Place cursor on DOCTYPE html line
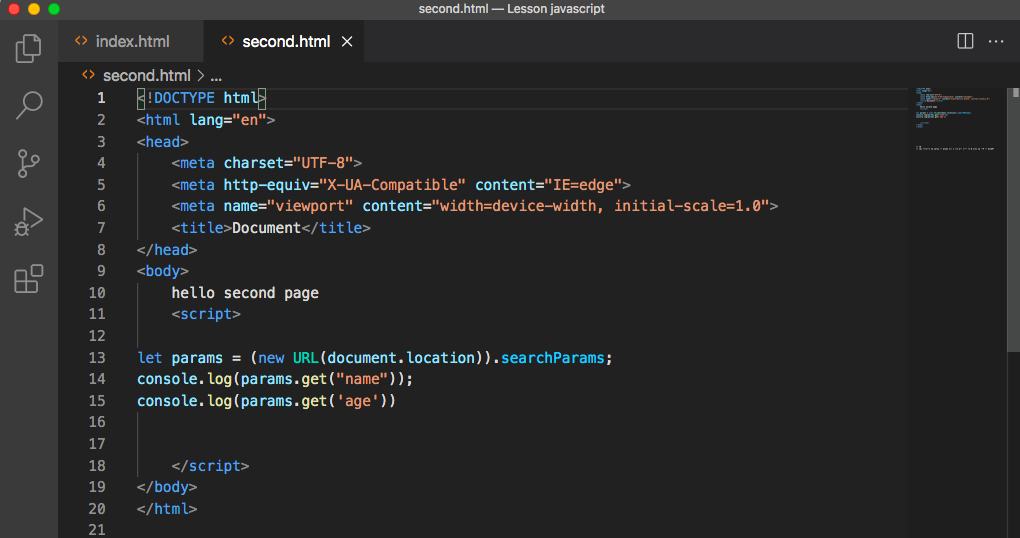This screenshot has height=538, width=1020. point(202,98)
